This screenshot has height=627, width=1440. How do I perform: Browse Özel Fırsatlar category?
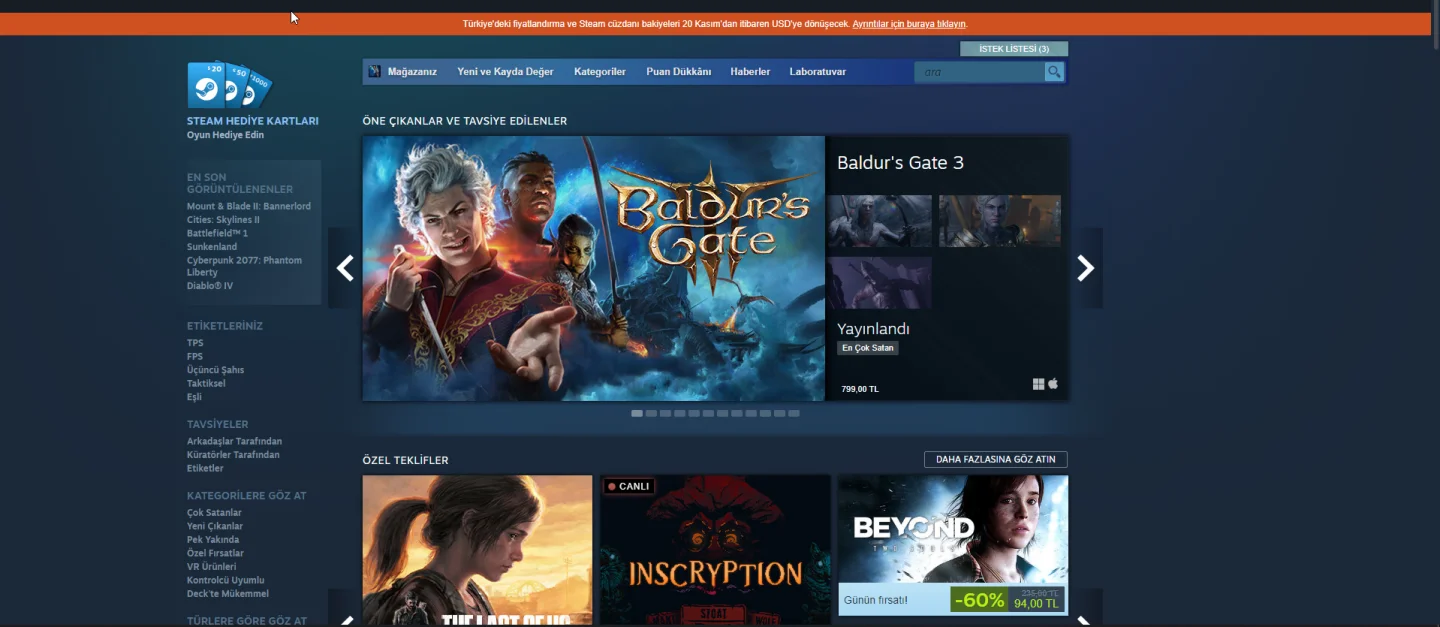[215, 553]
